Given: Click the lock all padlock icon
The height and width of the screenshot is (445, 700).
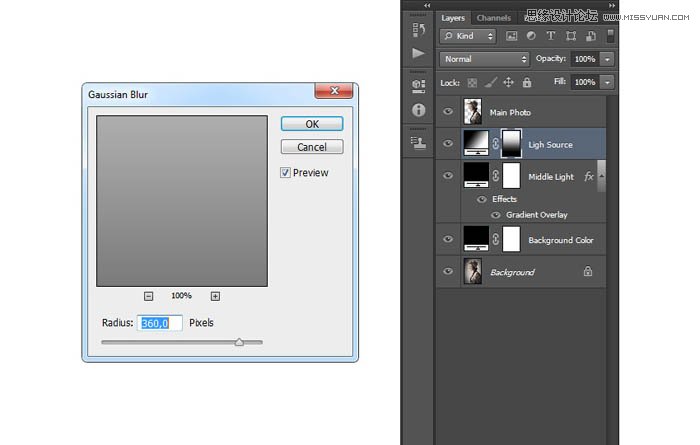Looking at the screenshot, I should click(526, 82).
